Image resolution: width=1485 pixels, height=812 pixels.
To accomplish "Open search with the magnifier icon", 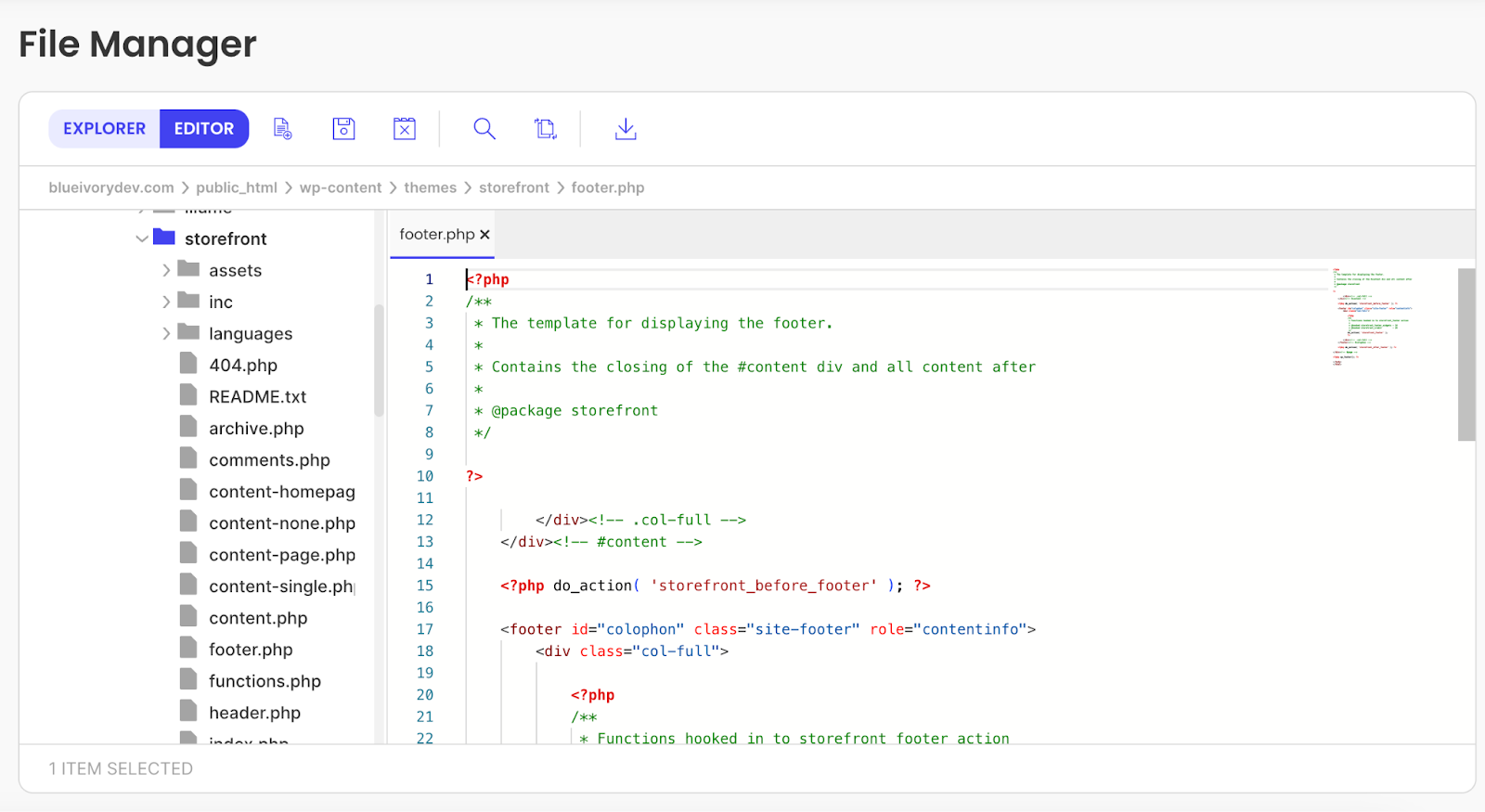I will pyautogui.click(x=484, y=129).
